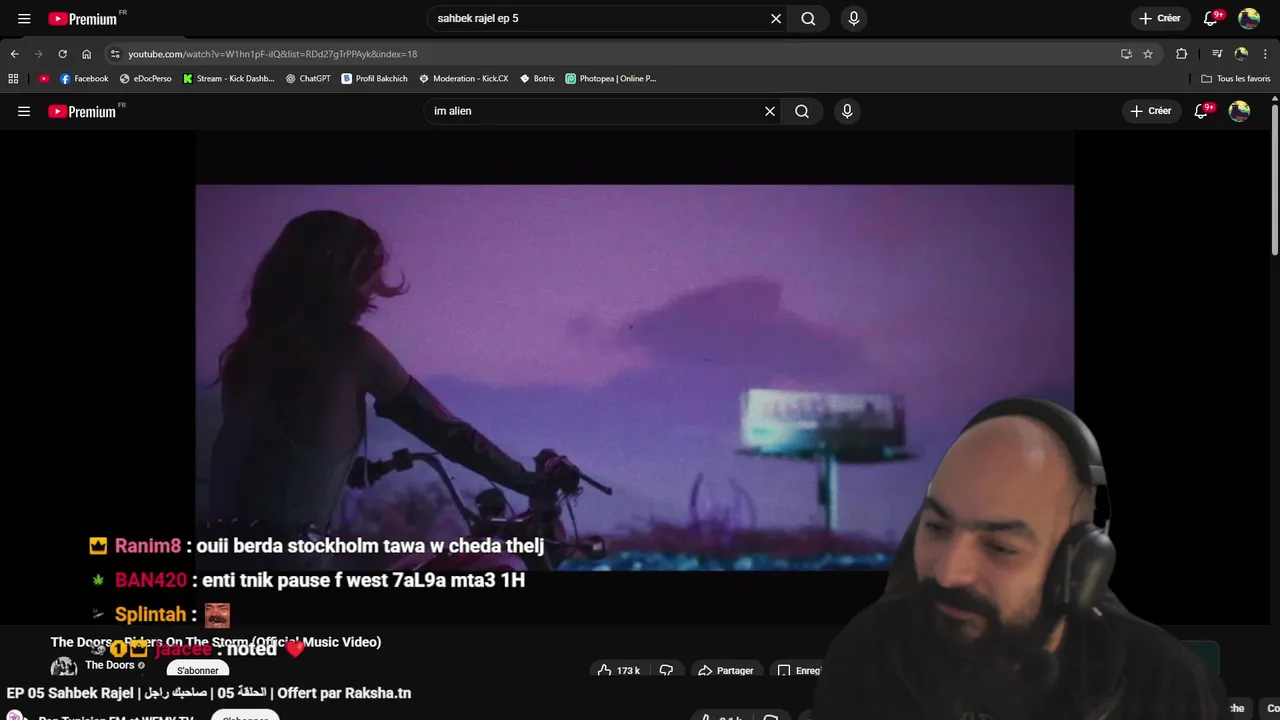Screen dimensions: 1280x720
Task: Start voice search beside 'im alien' field
Action: click(x=847, y=111)
